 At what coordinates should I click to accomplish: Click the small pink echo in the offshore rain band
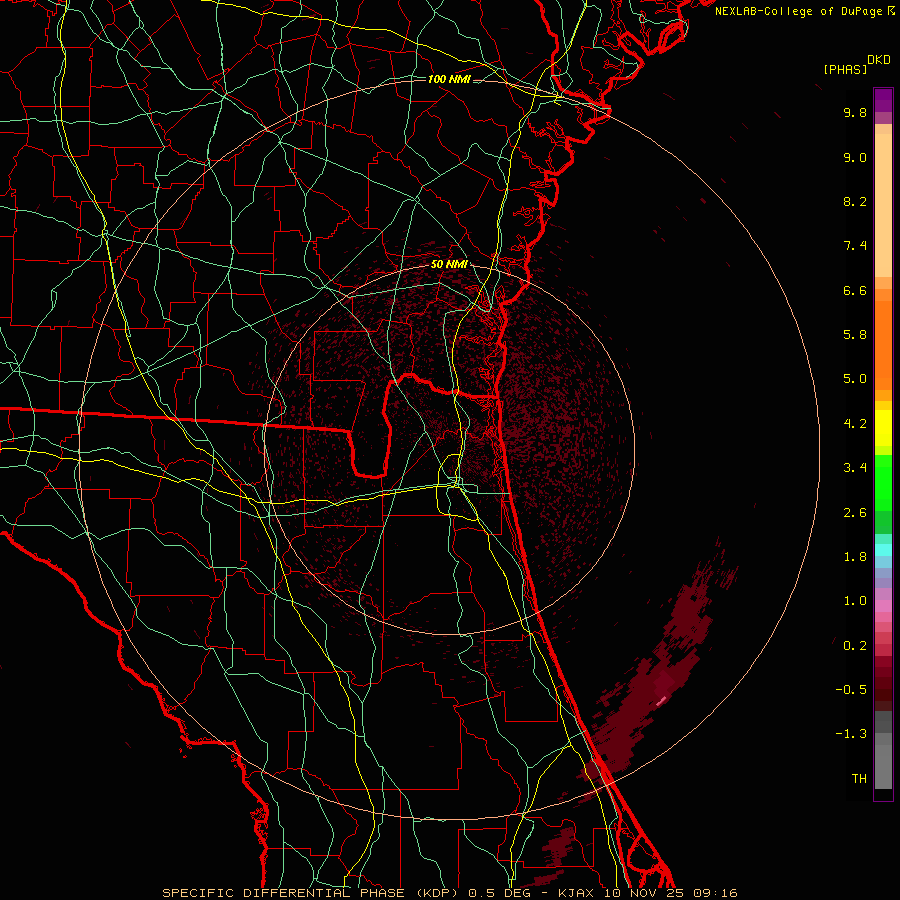pyautogui.click(x=661, y=701)
